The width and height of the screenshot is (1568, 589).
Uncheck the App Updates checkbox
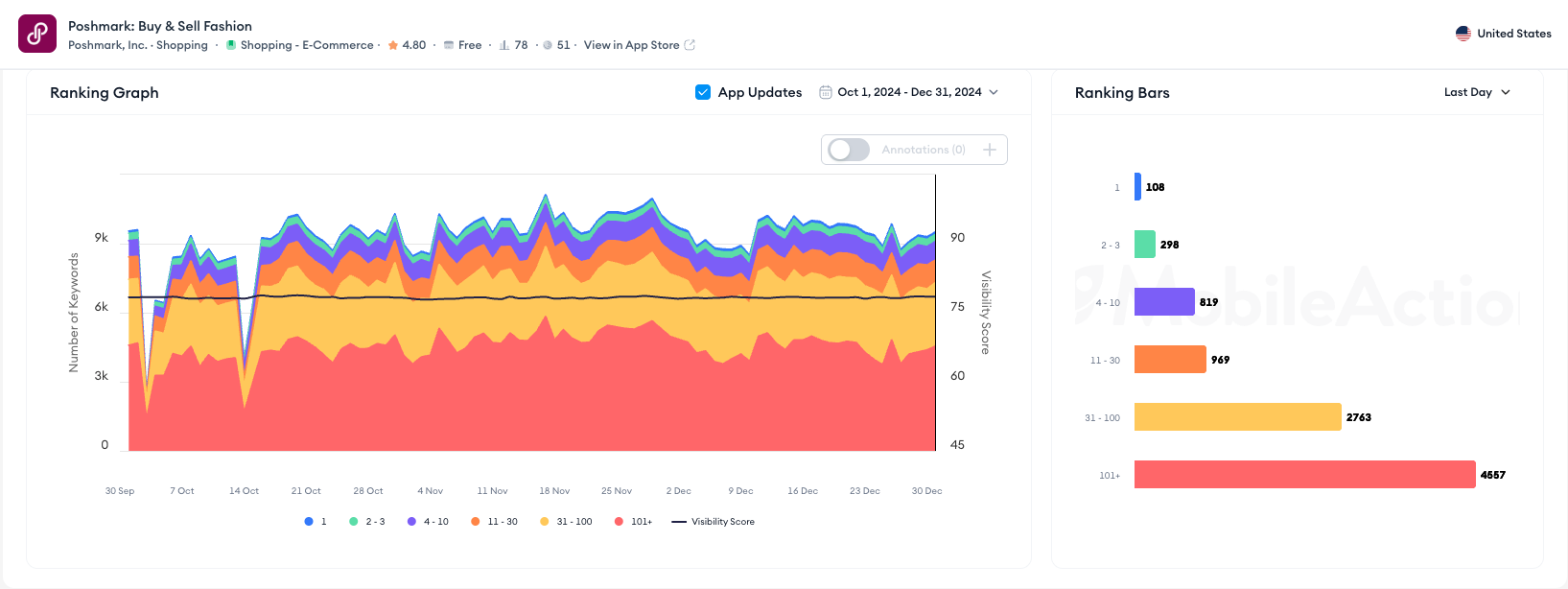tap(703, 92)
